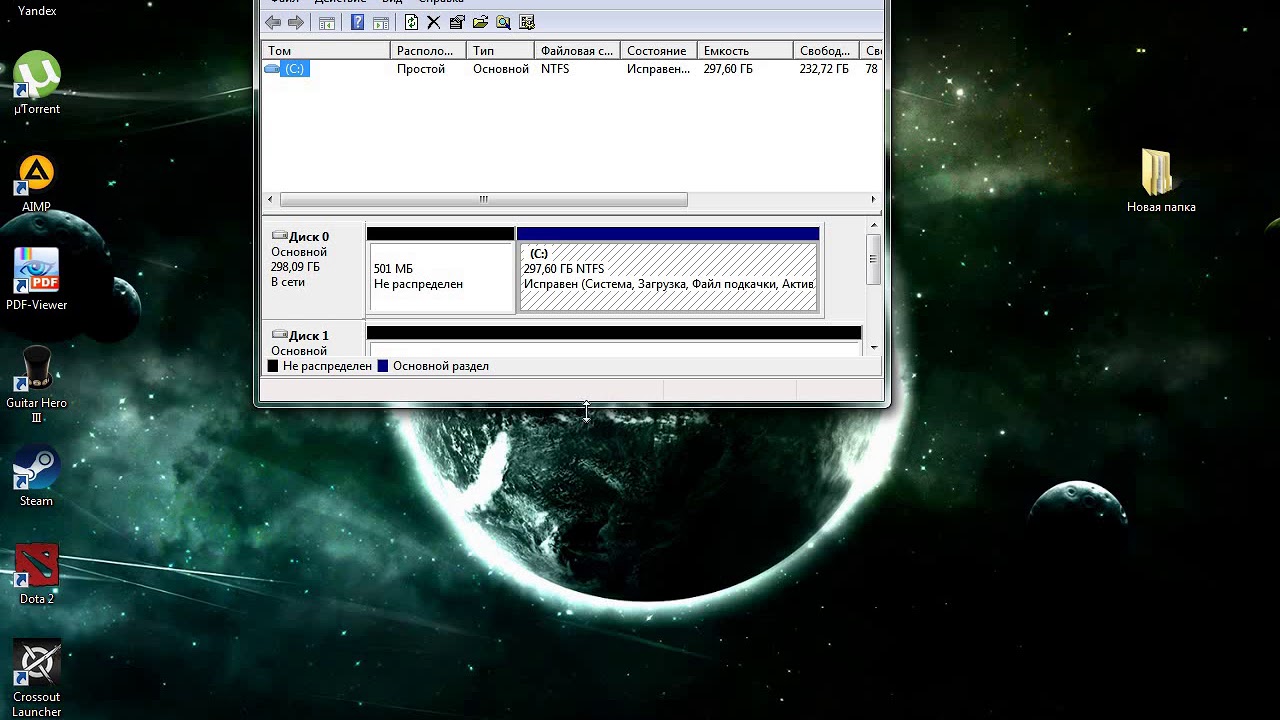Click the Delete (black X) toolbar icon
Screen dimensions: 1280x720
click(x=434, y=22)
